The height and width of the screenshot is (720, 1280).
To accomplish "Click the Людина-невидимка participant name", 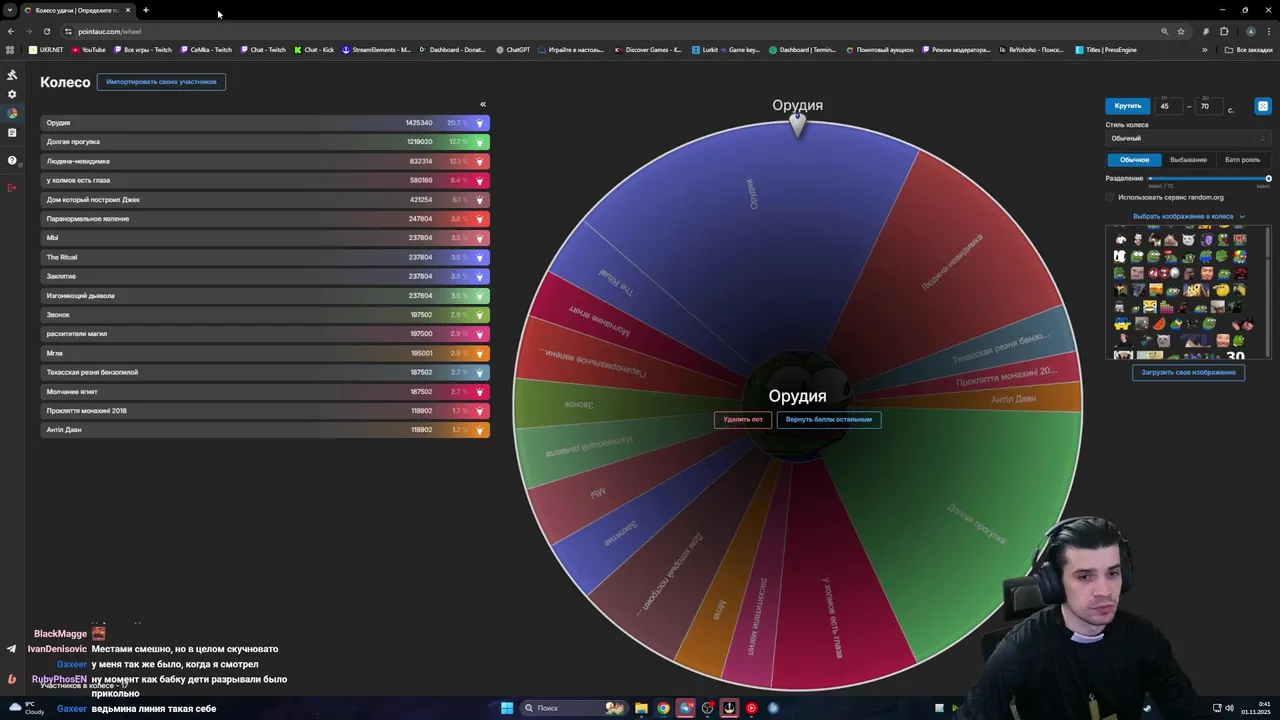I will (78, 161).
